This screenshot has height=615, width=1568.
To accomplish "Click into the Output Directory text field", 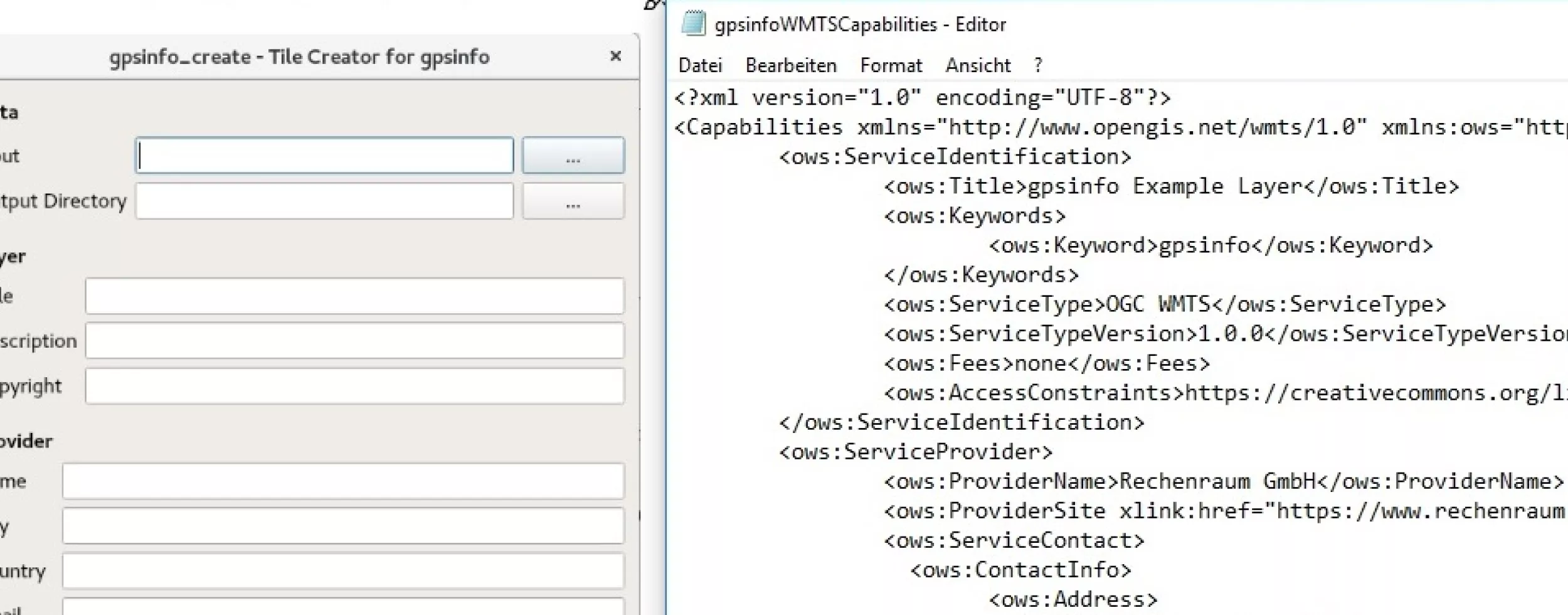I will [x=324, y=201].
